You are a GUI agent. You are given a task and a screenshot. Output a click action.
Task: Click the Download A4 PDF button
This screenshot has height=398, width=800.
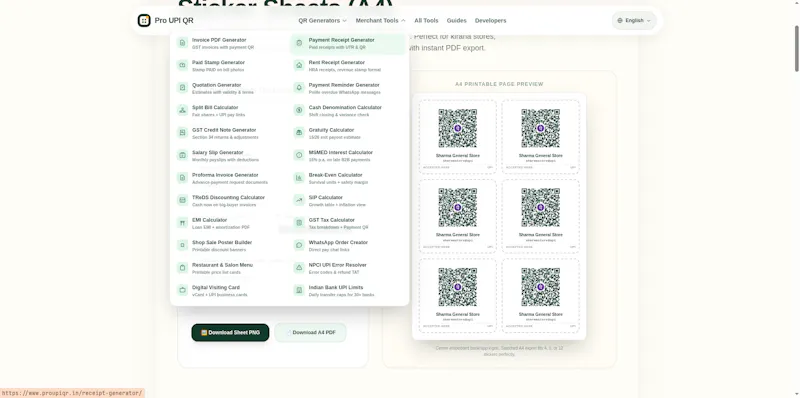[310, 333]
